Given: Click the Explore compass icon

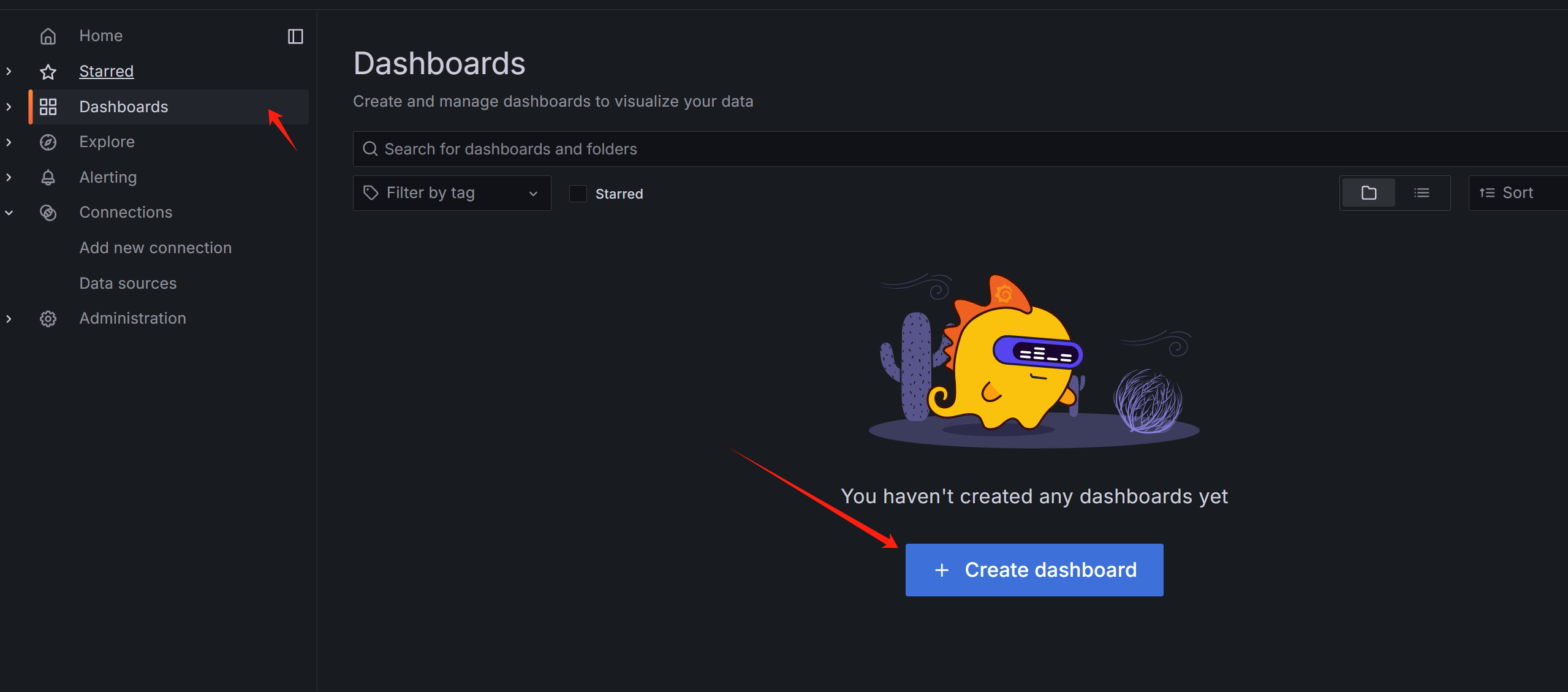Looking at the screenshot, I should 48,142.
